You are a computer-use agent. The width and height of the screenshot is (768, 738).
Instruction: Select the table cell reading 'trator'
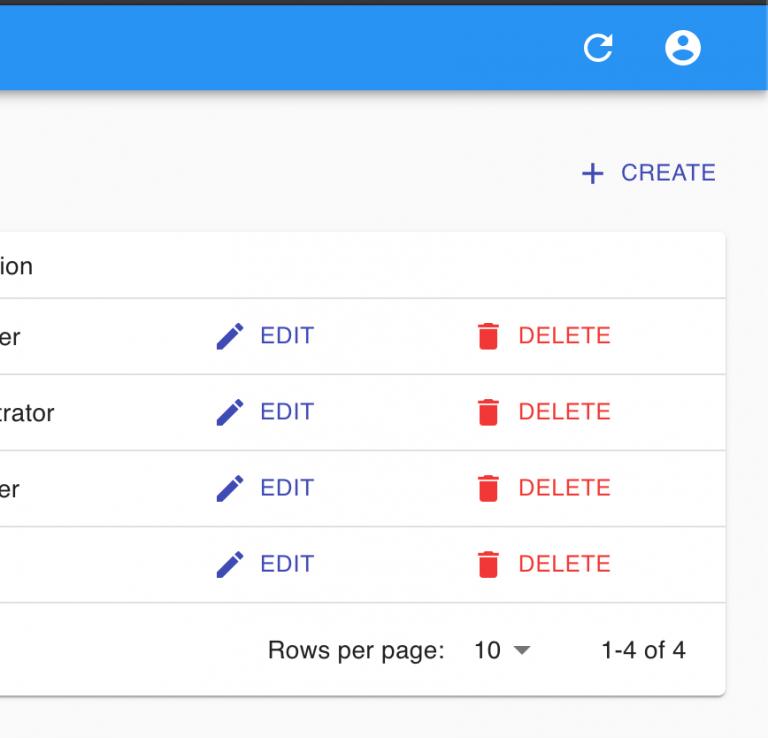27,413
